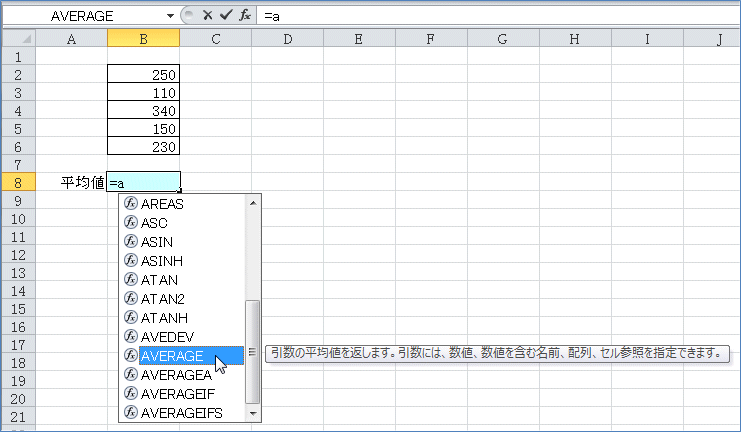Select column E header
The height and width of the screenshot is (432, 741).
tap(359, 38)
